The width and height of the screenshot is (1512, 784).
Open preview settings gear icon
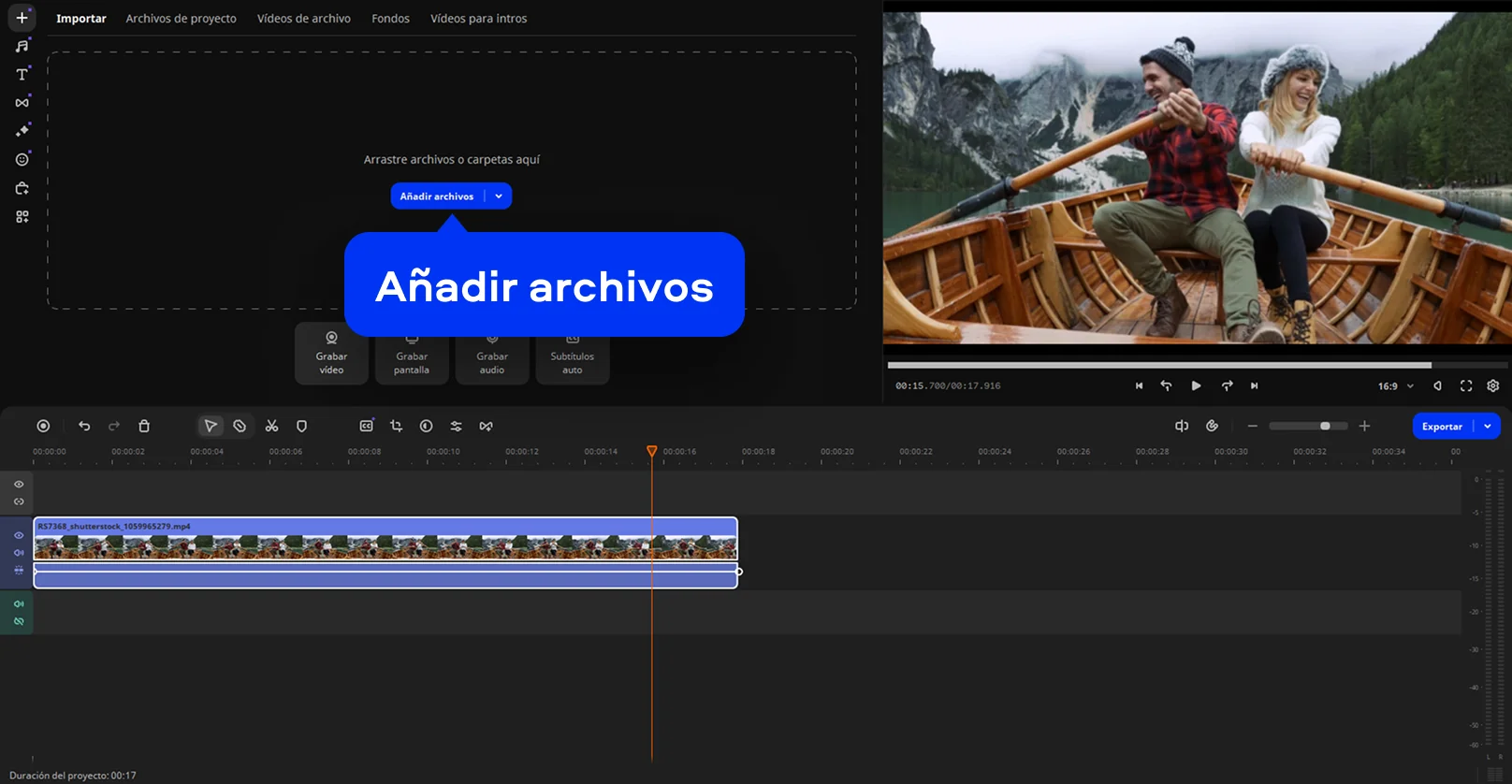[x=1492, y=385]
